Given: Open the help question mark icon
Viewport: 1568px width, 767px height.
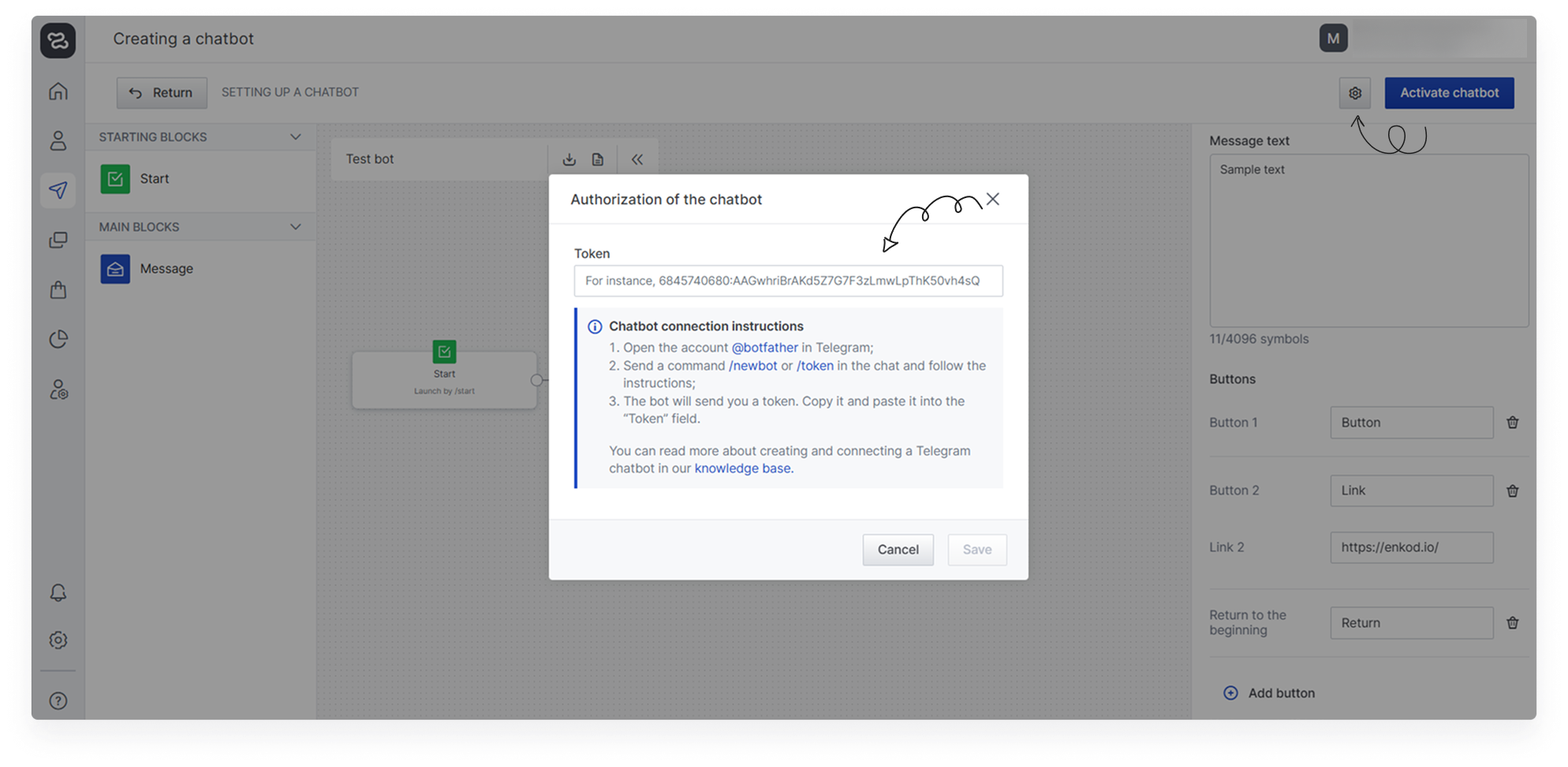Looking at the screenshot, I should tap(58, 701).
